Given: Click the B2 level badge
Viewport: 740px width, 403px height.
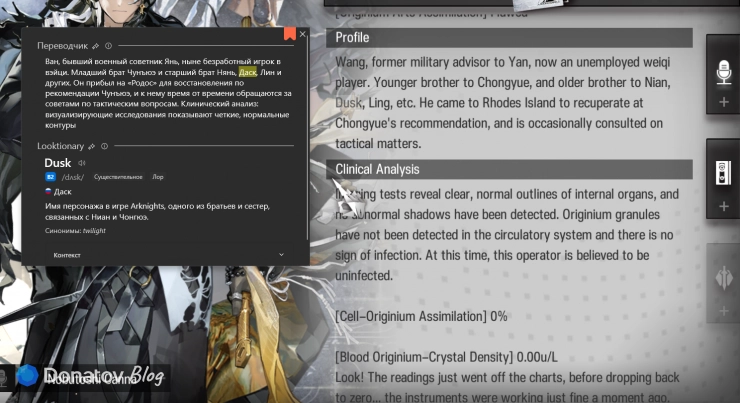Looking at the screenshot, I should coord(50,177).
